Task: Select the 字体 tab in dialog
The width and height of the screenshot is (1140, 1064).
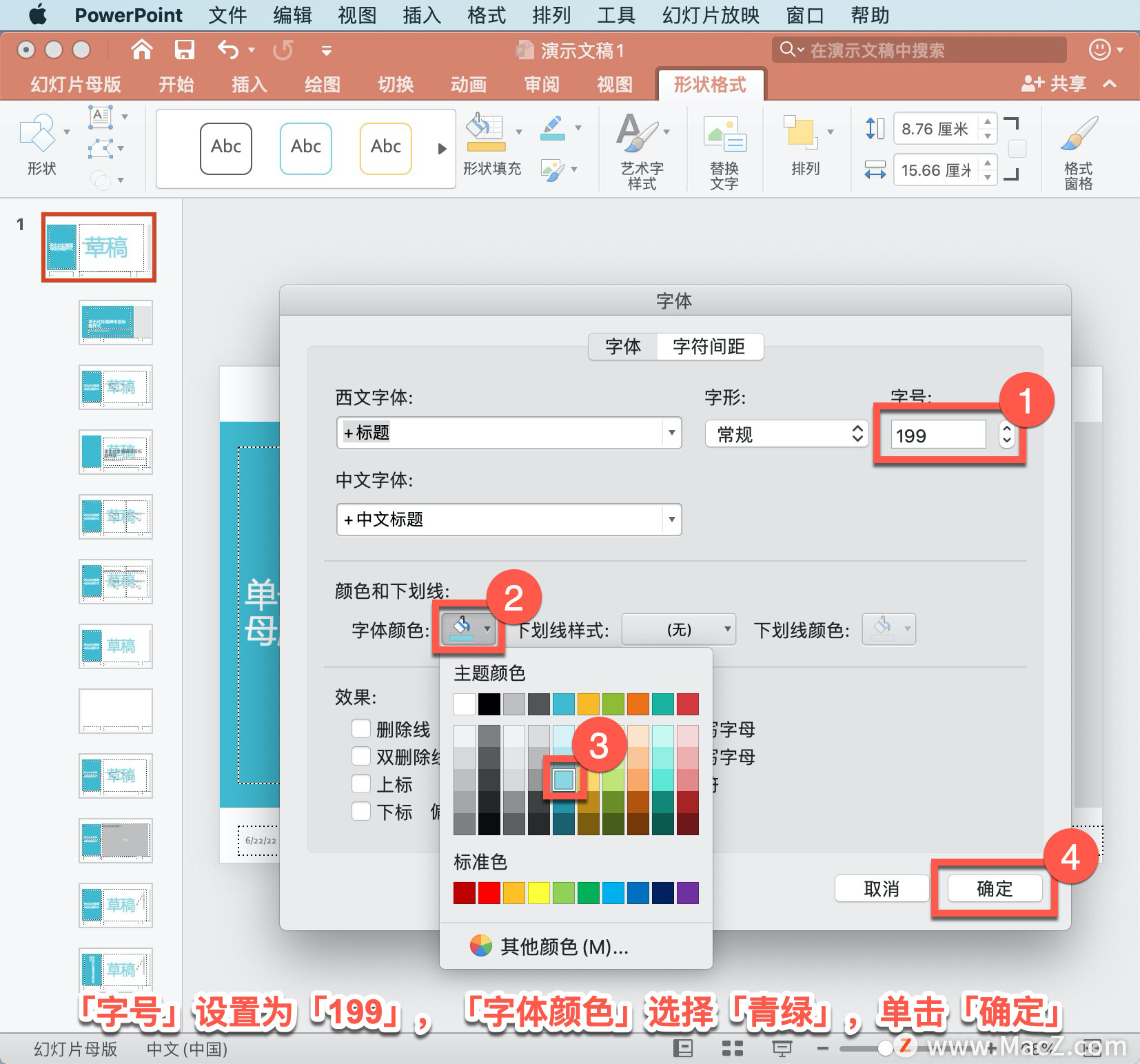Action: click(x=623, y=346)
